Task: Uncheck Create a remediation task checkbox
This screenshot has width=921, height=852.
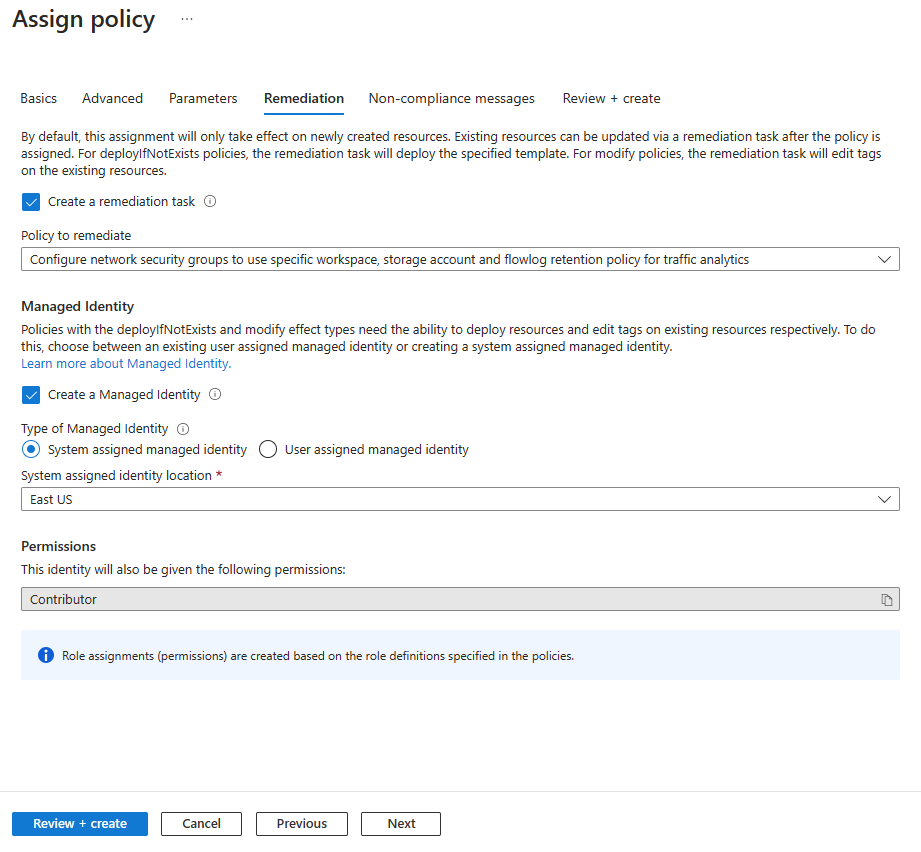Action: [30, 201]
